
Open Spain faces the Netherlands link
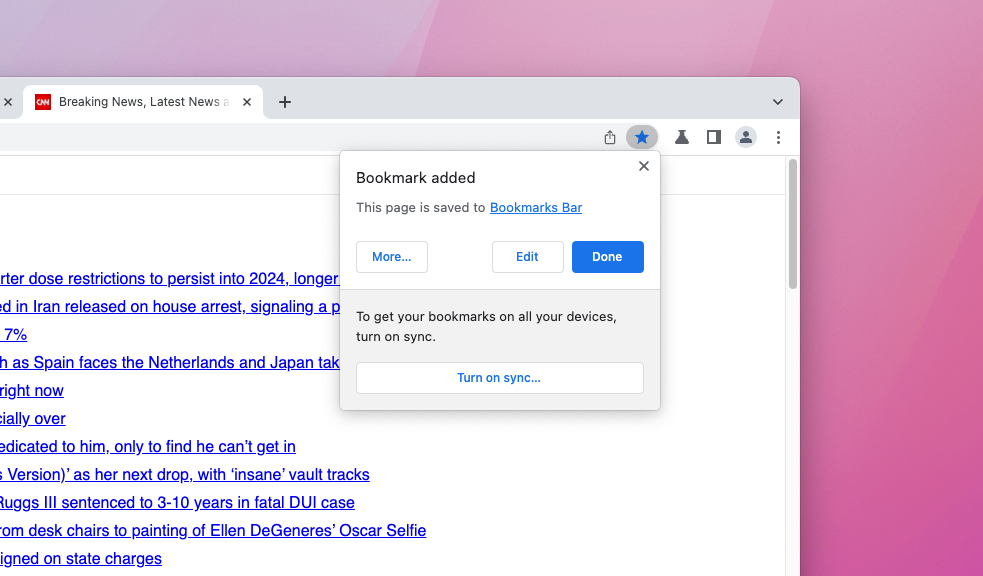pos(170,362)
